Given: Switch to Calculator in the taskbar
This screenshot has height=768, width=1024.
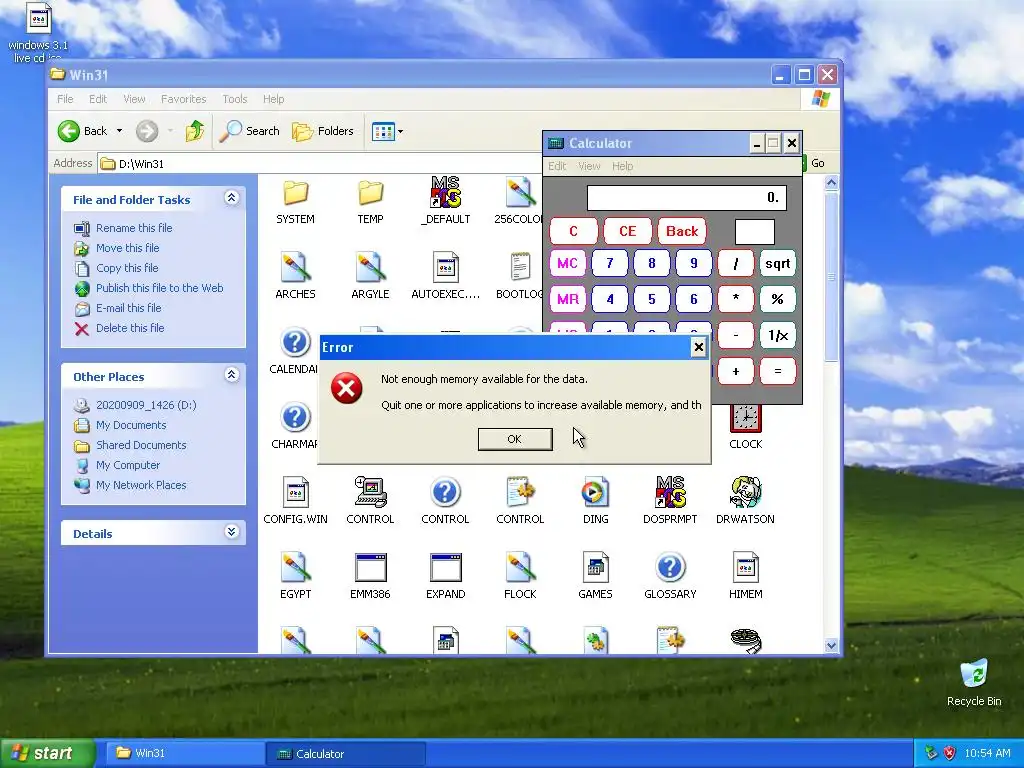Looking at the screenshot, I should pos(346,754).
